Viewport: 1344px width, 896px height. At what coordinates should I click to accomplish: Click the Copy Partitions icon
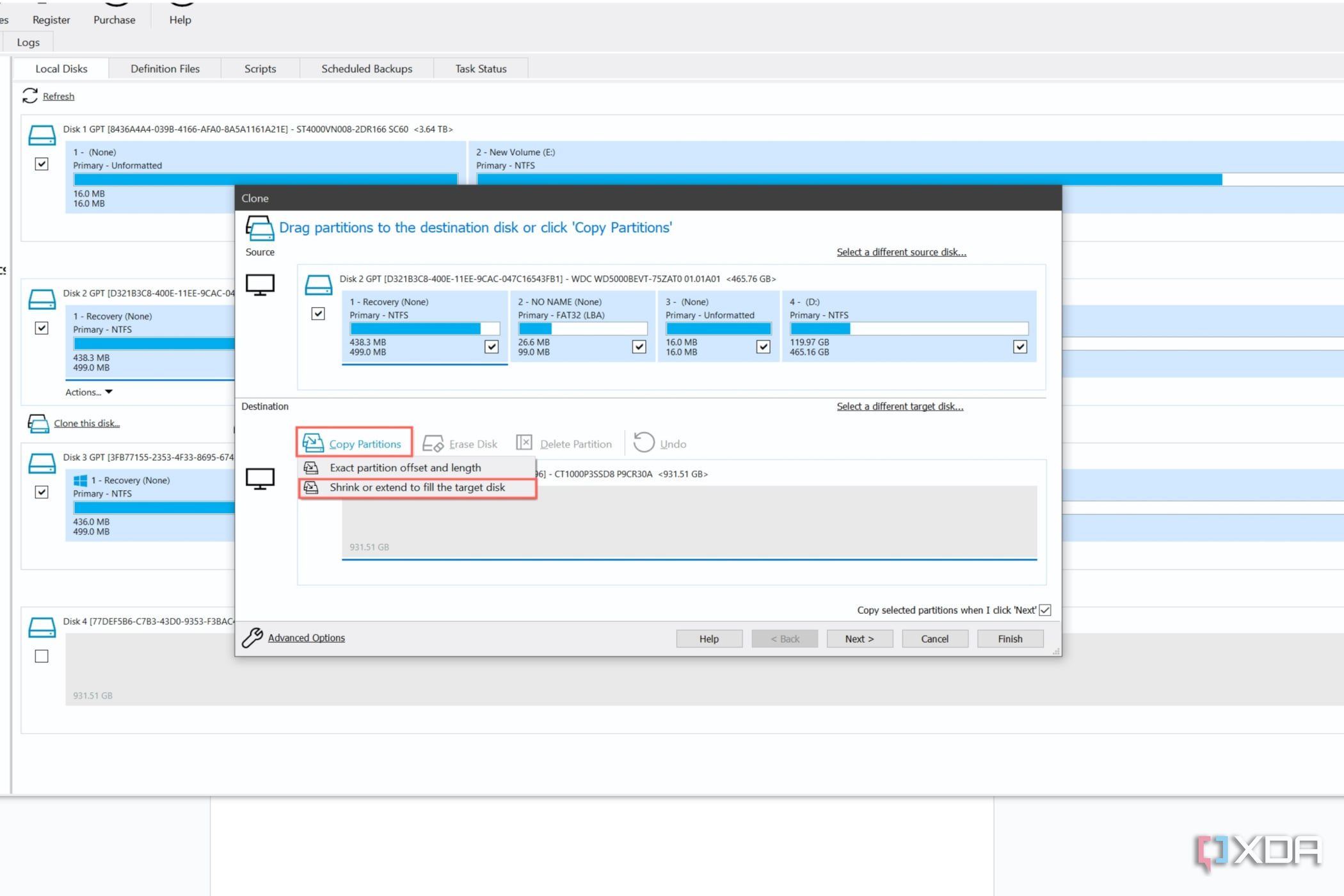click(x=313, y=443)
